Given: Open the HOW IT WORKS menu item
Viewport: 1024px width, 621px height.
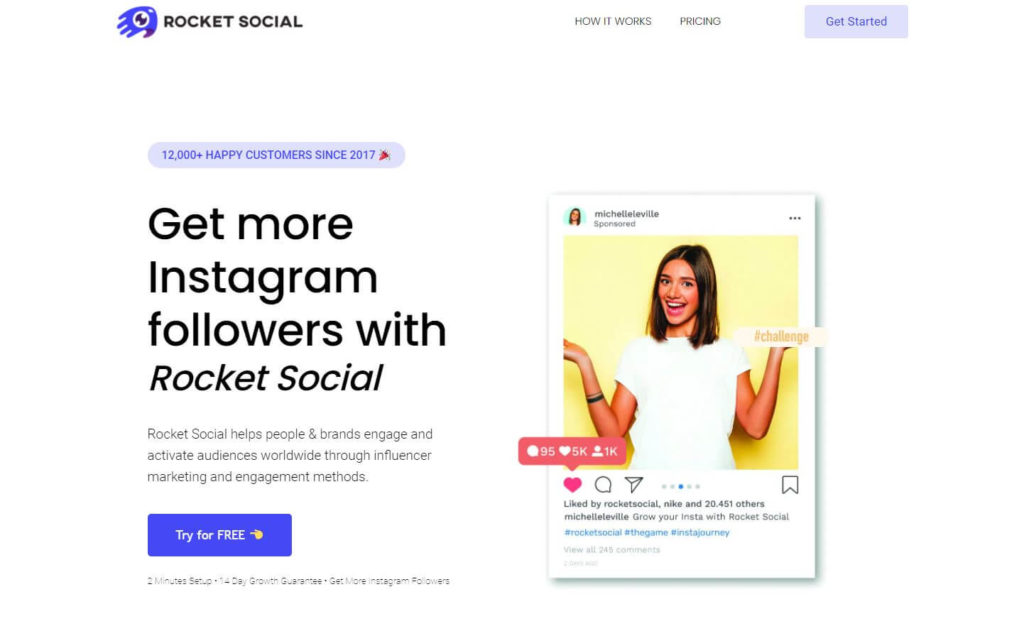Looking at the screenshot, I should coord(613,22).
